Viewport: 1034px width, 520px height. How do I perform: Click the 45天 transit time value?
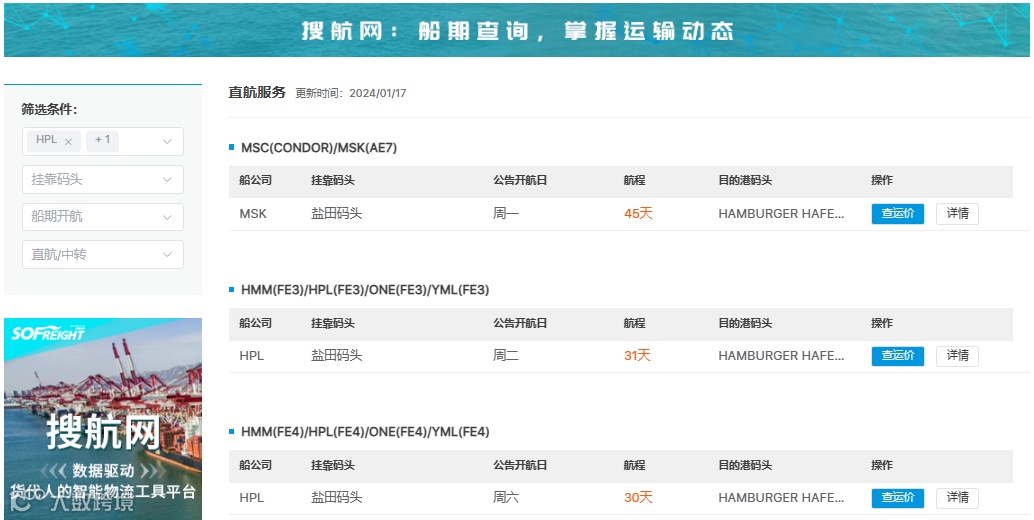tap(638, 214)
